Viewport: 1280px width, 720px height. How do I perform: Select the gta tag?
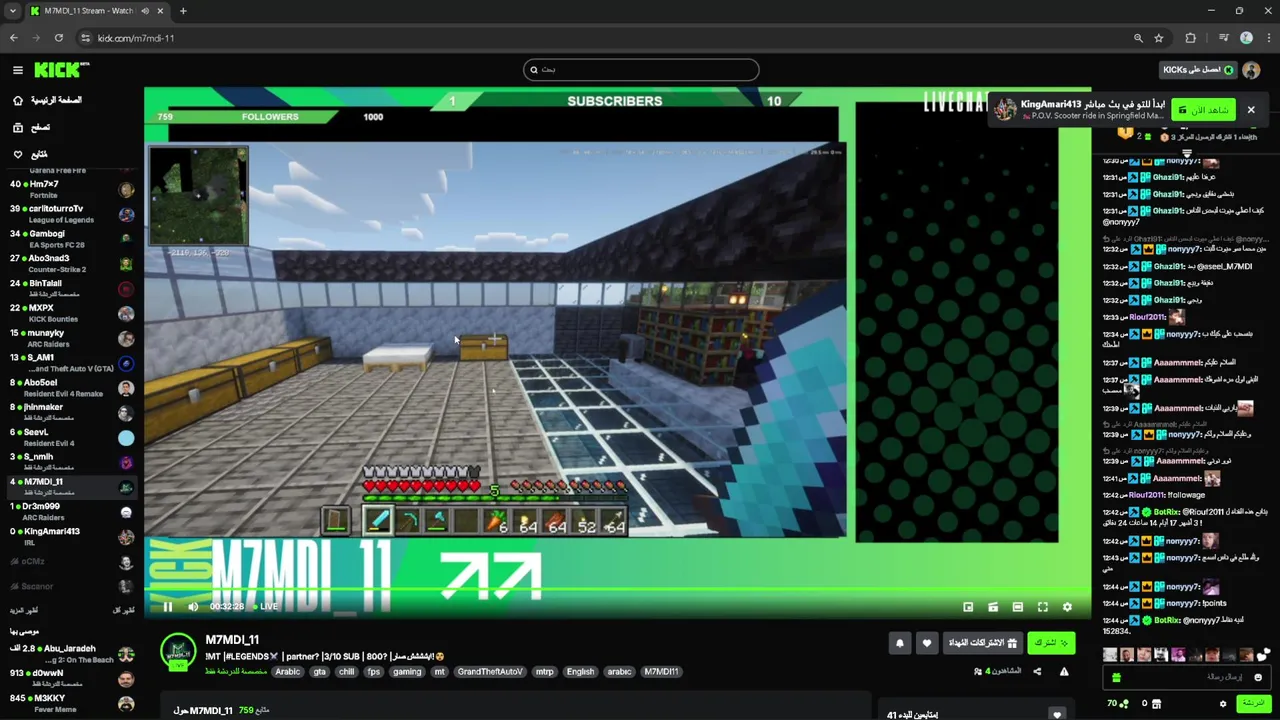click(320, 672)
